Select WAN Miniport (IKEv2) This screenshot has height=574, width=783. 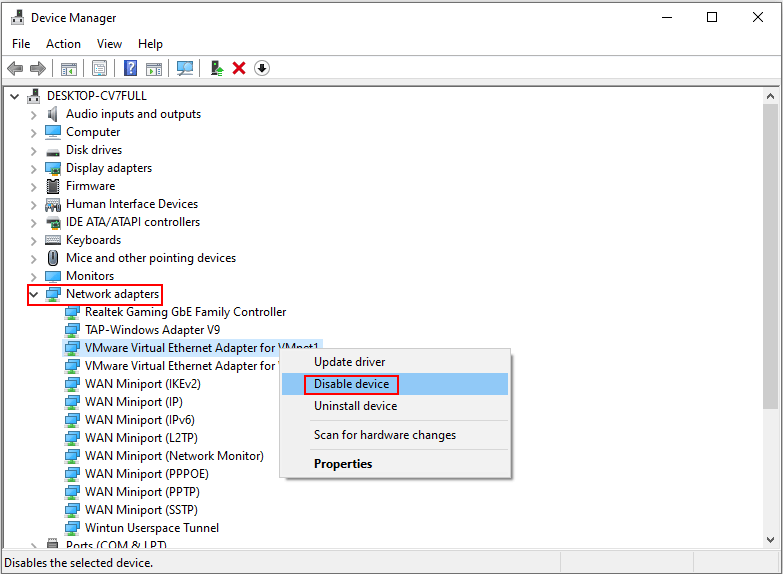click(x=143, y=384)
